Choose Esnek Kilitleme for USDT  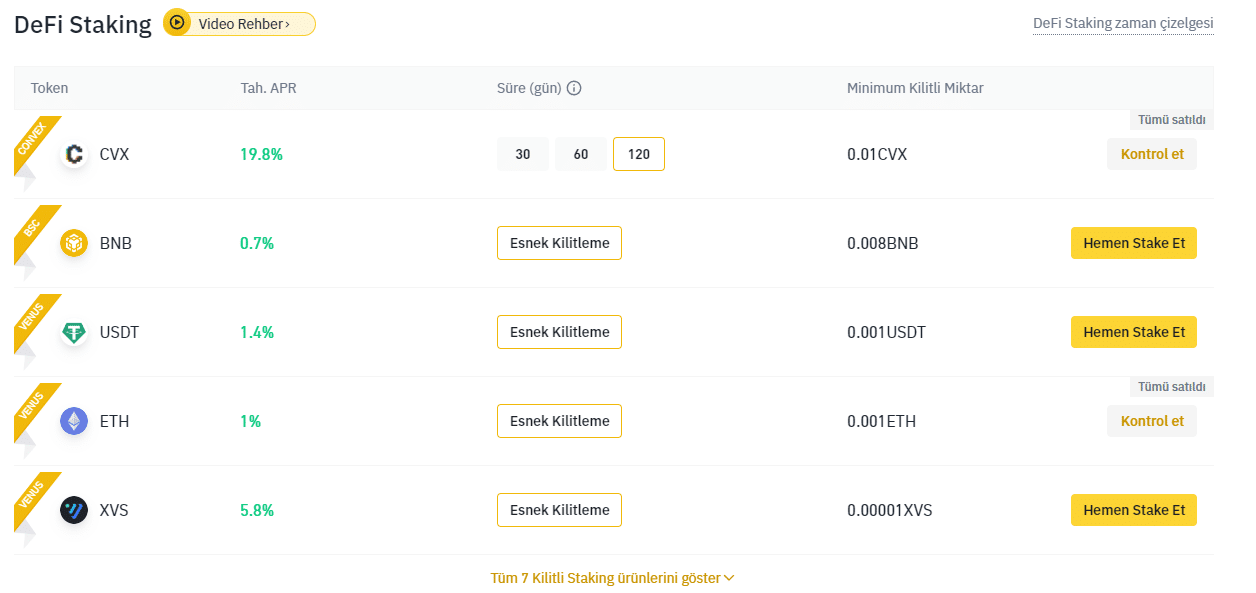pos(559,332)
